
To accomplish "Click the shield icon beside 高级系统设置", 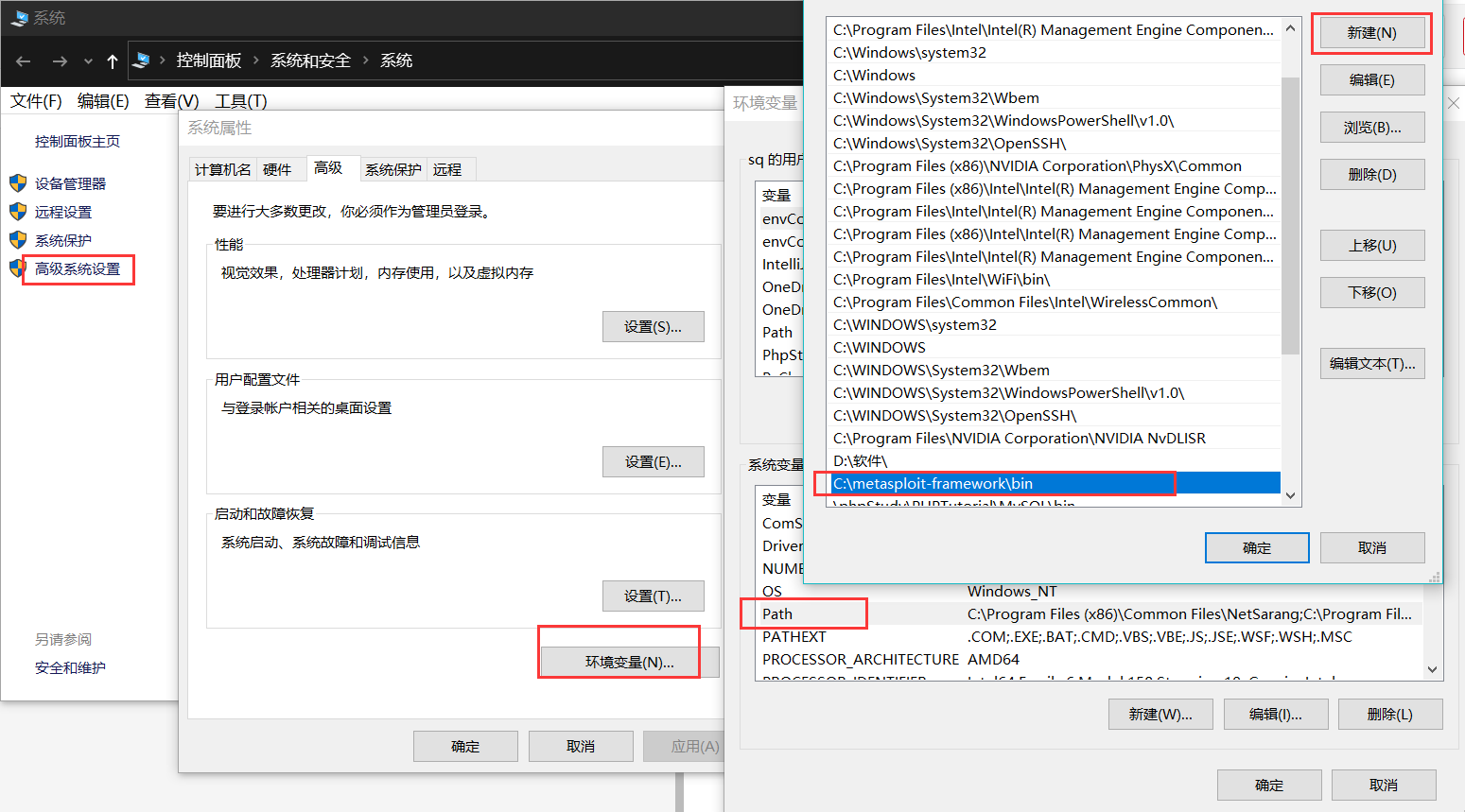I will [19, 269].
